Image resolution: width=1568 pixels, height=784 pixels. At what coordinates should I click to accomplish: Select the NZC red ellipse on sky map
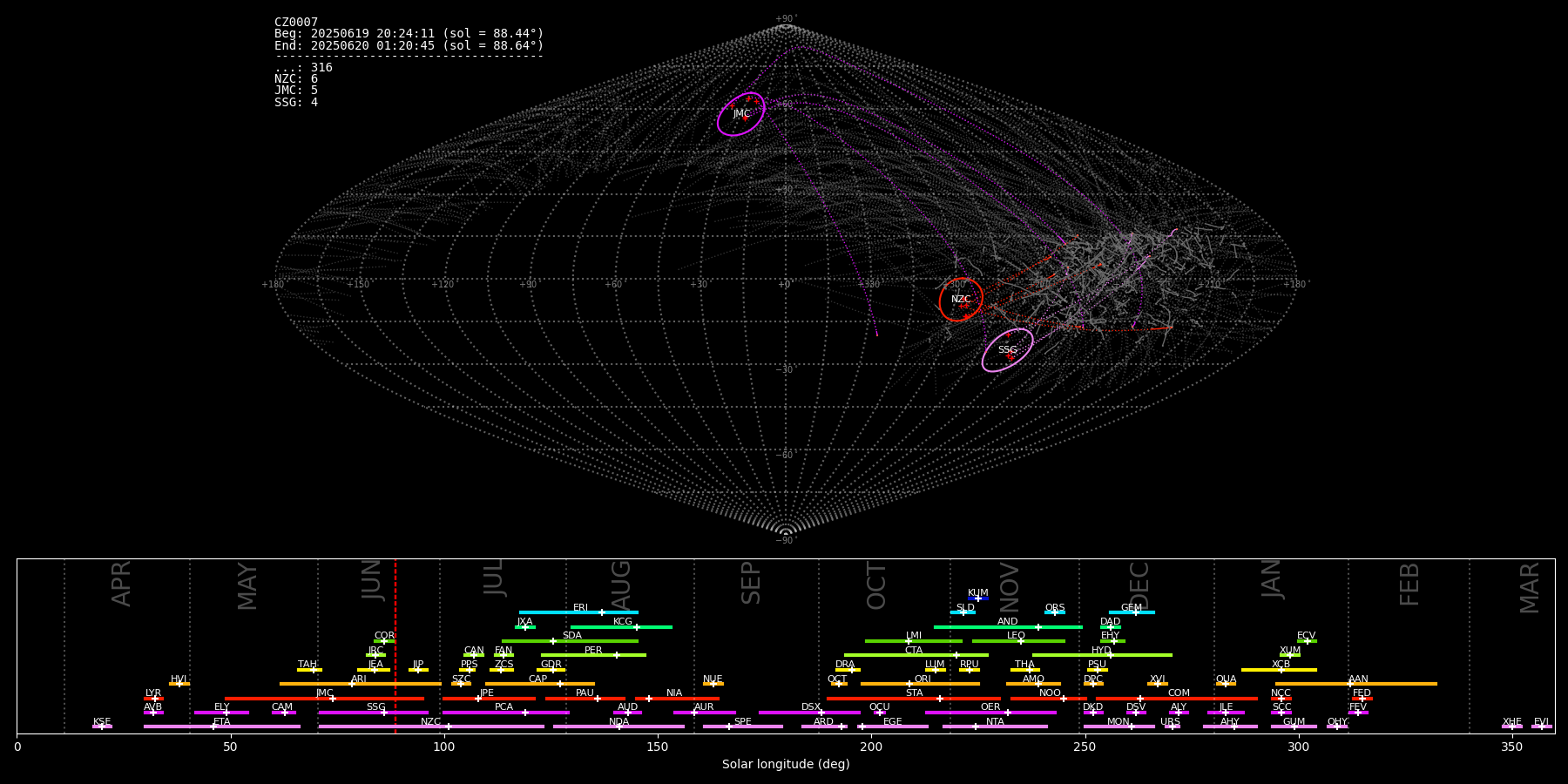[x=961, y=300]
